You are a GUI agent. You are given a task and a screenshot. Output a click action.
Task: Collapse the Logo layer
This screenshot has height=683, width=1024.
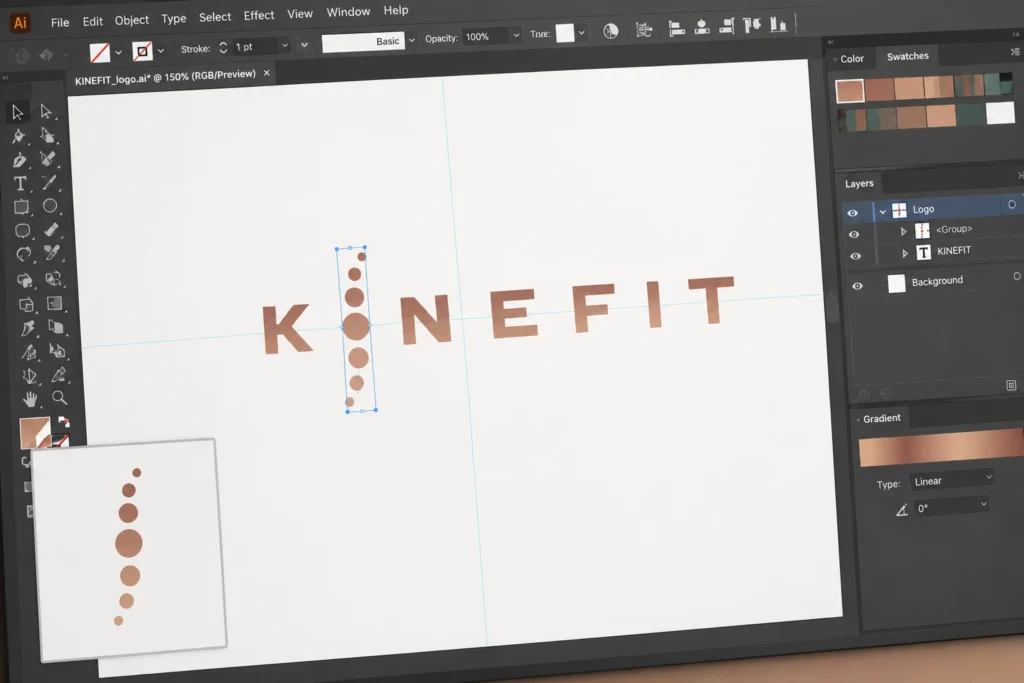tap(882, 212)
